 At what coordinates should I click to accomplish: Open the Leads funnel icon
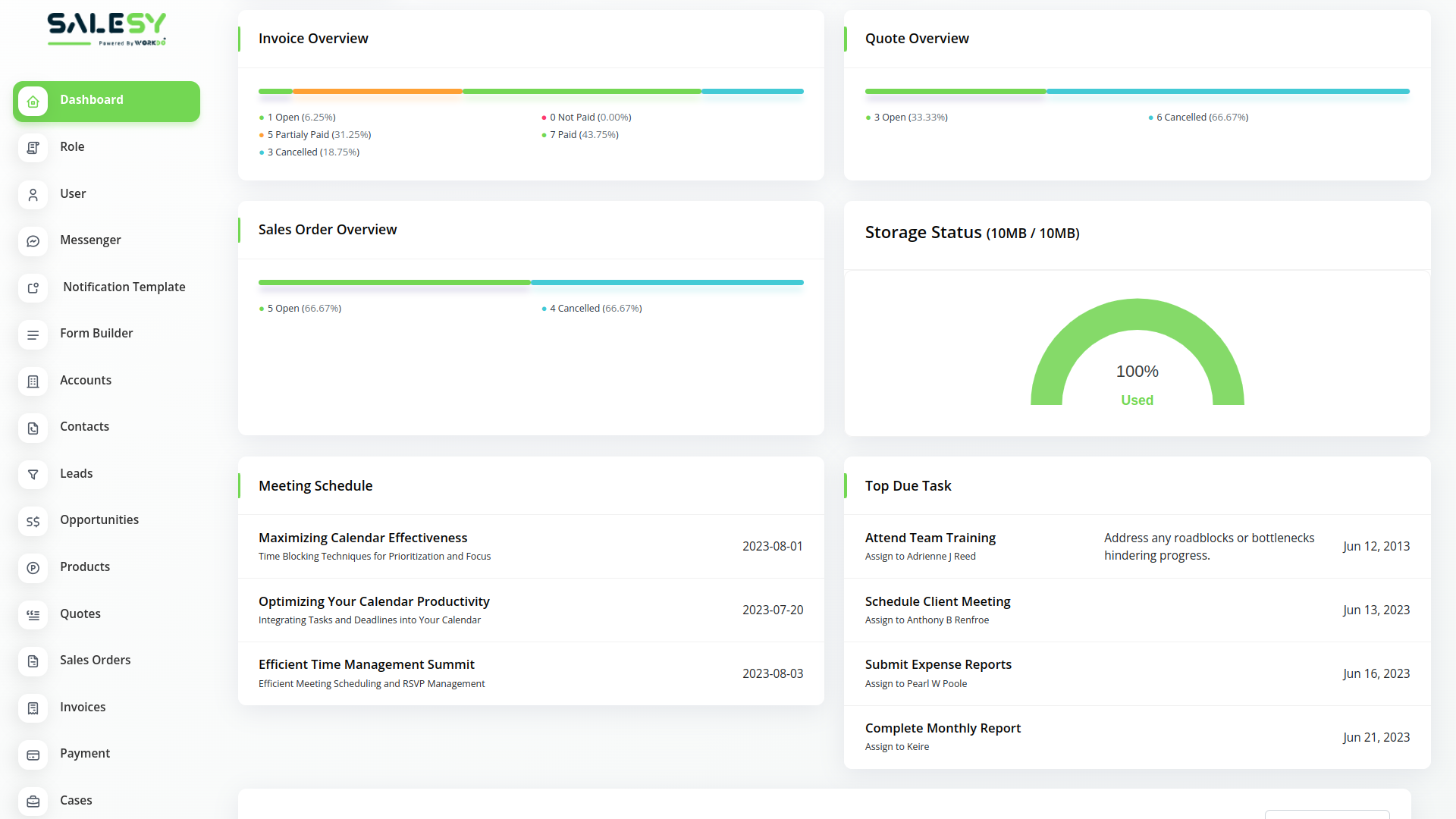tap(33, 474)
